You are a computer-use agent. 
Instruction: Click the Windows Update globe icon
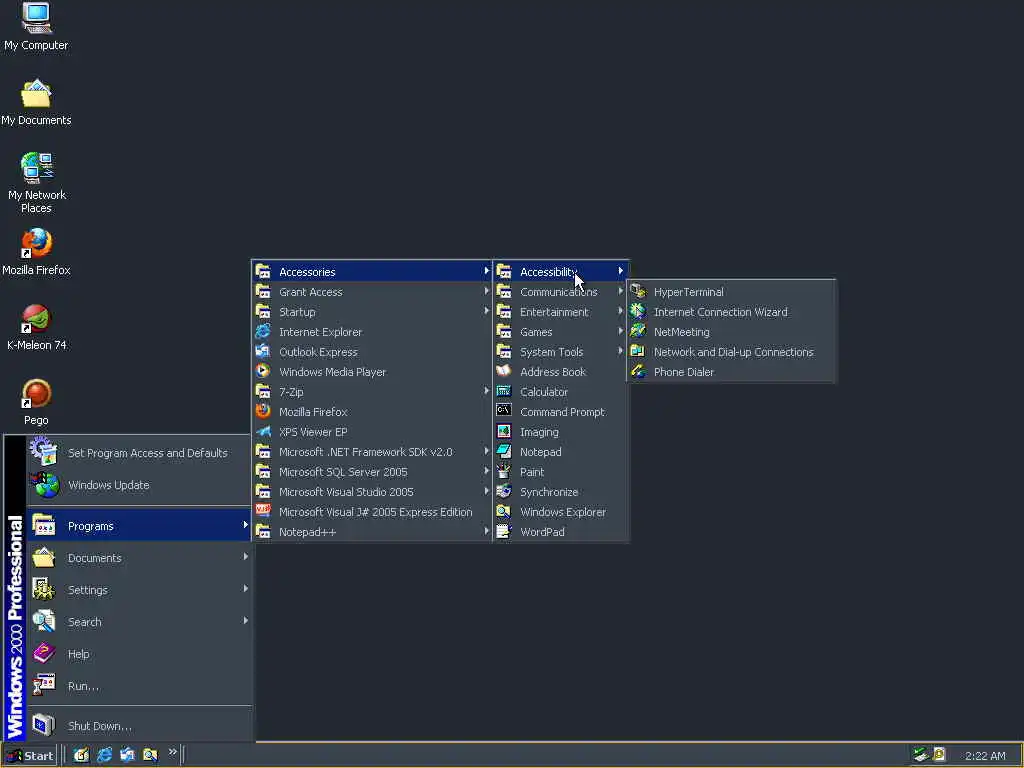[x=45, y=485]
